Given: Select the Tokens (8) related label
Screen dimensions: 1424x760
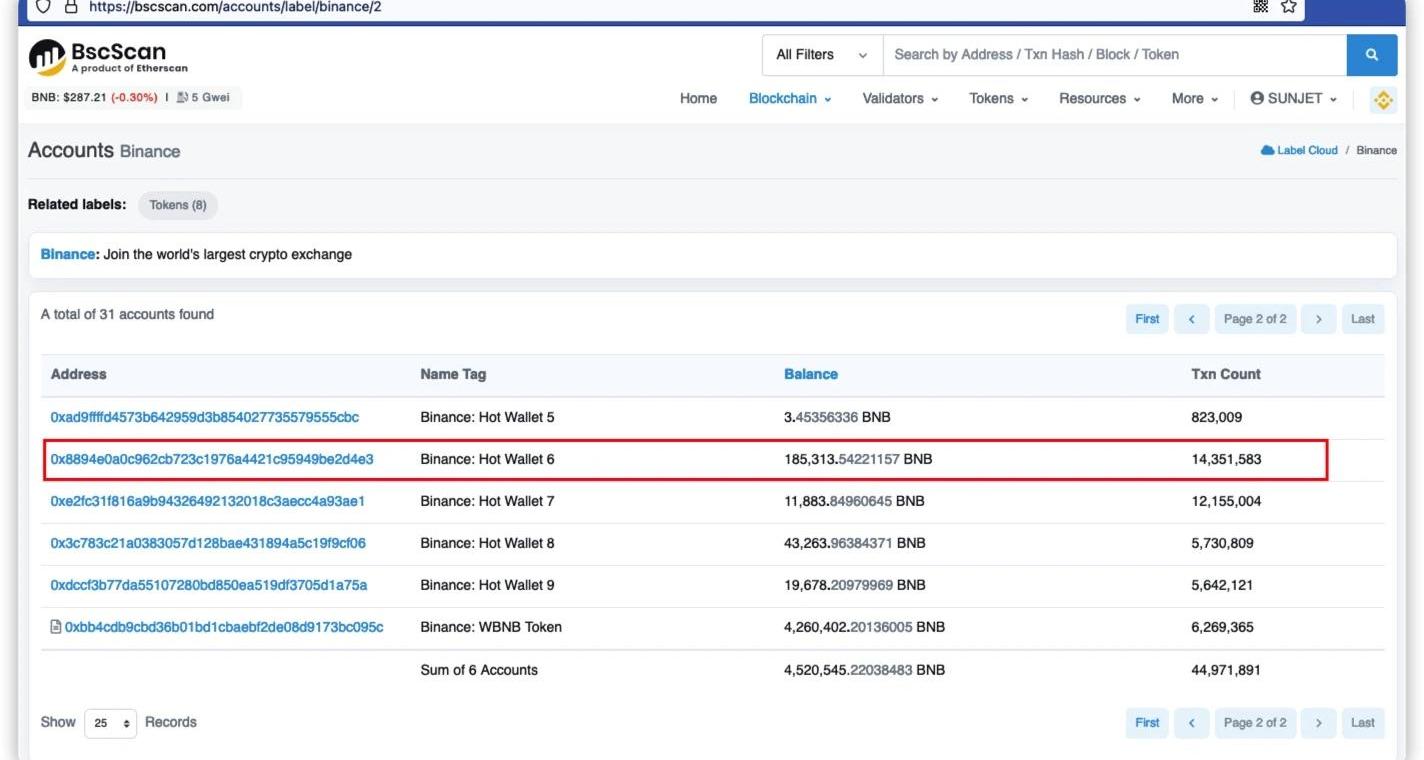Looking at the screenshot, I should (178, 205).
